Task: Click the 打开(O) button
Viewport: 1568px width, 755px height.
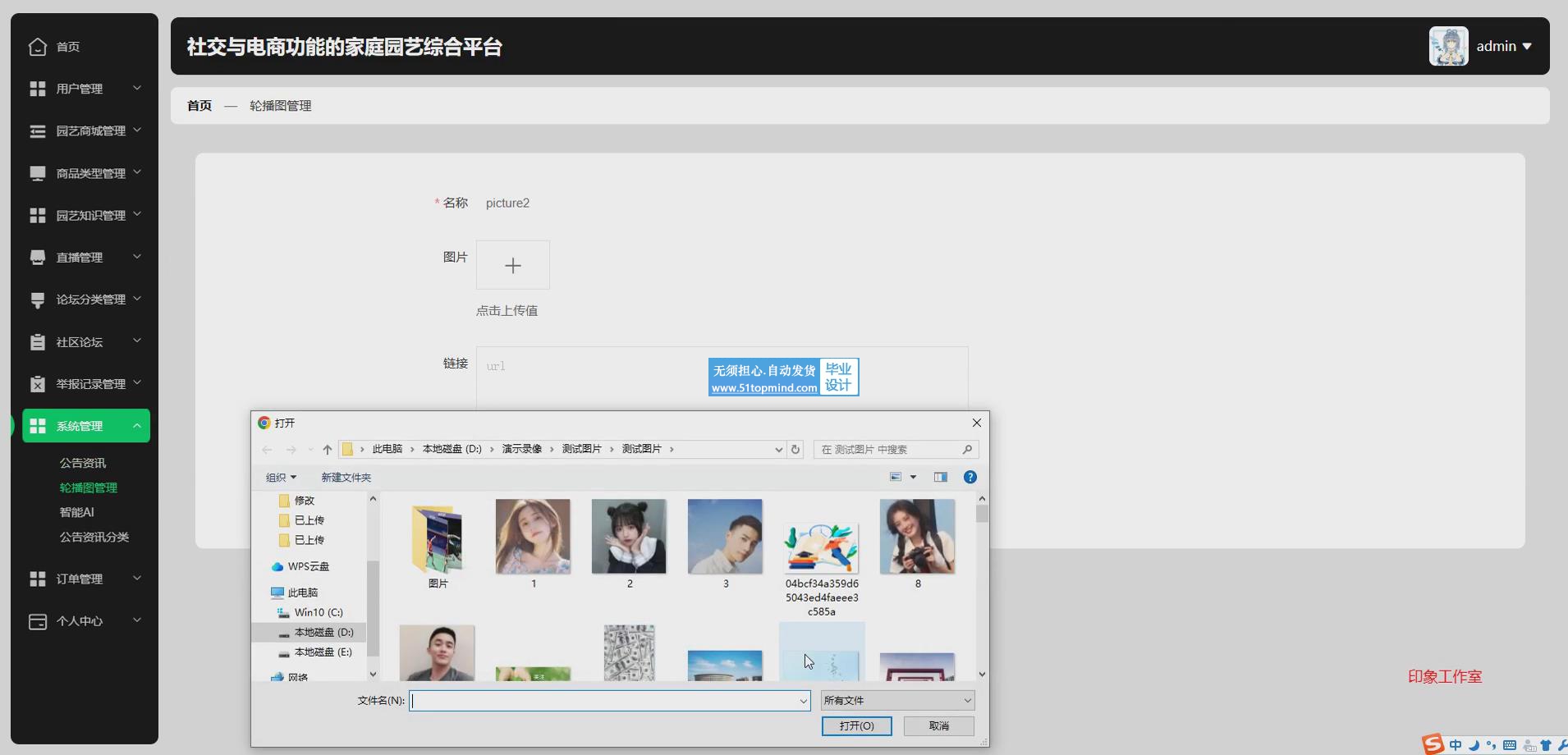Action: [x=856, y=726]
